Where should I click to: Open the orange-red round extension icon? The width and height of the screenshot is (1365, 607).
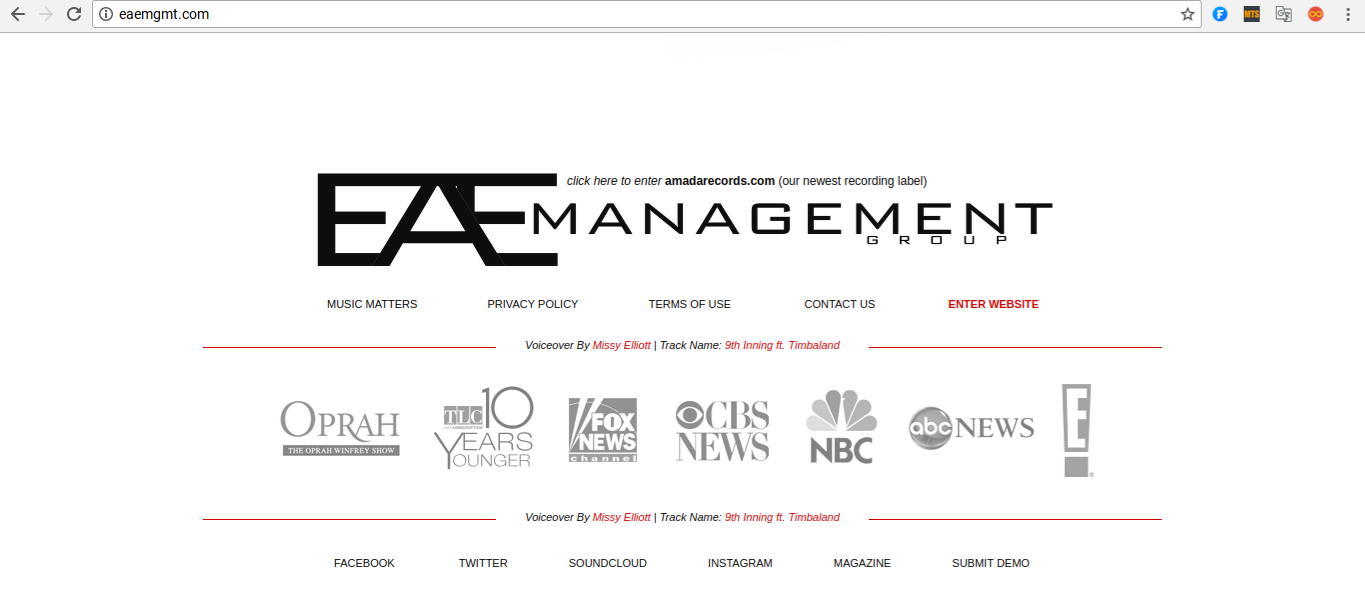point(1316,14)
